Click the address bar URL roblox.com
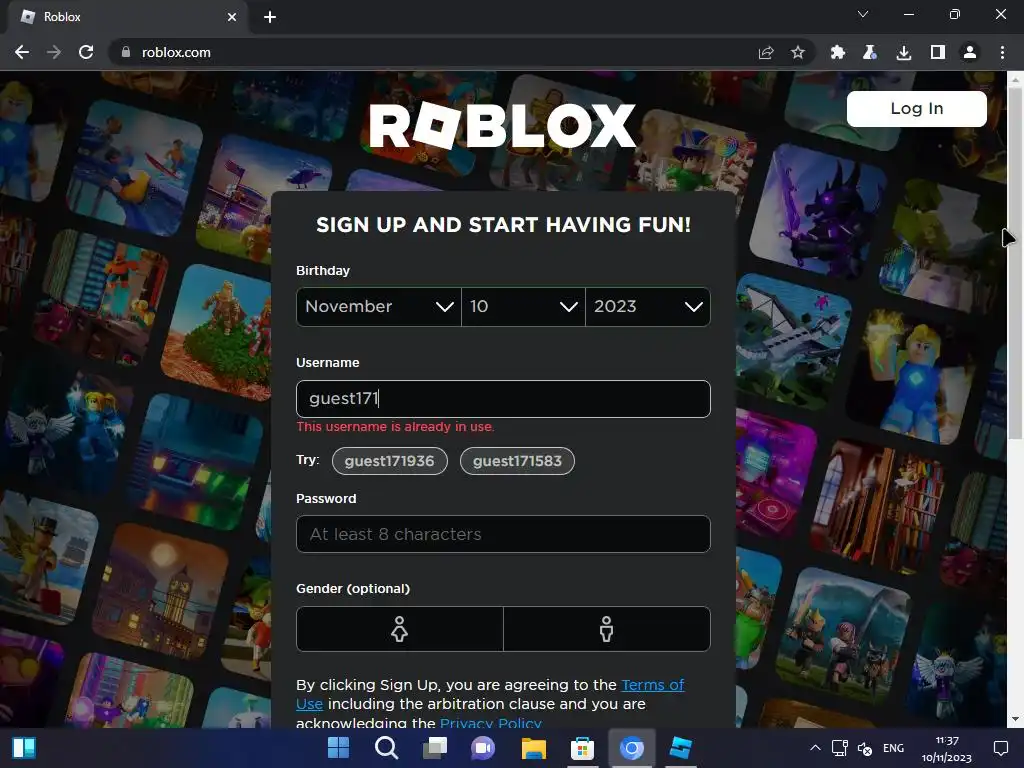The image size is (1024, 768). coord(176,52)
